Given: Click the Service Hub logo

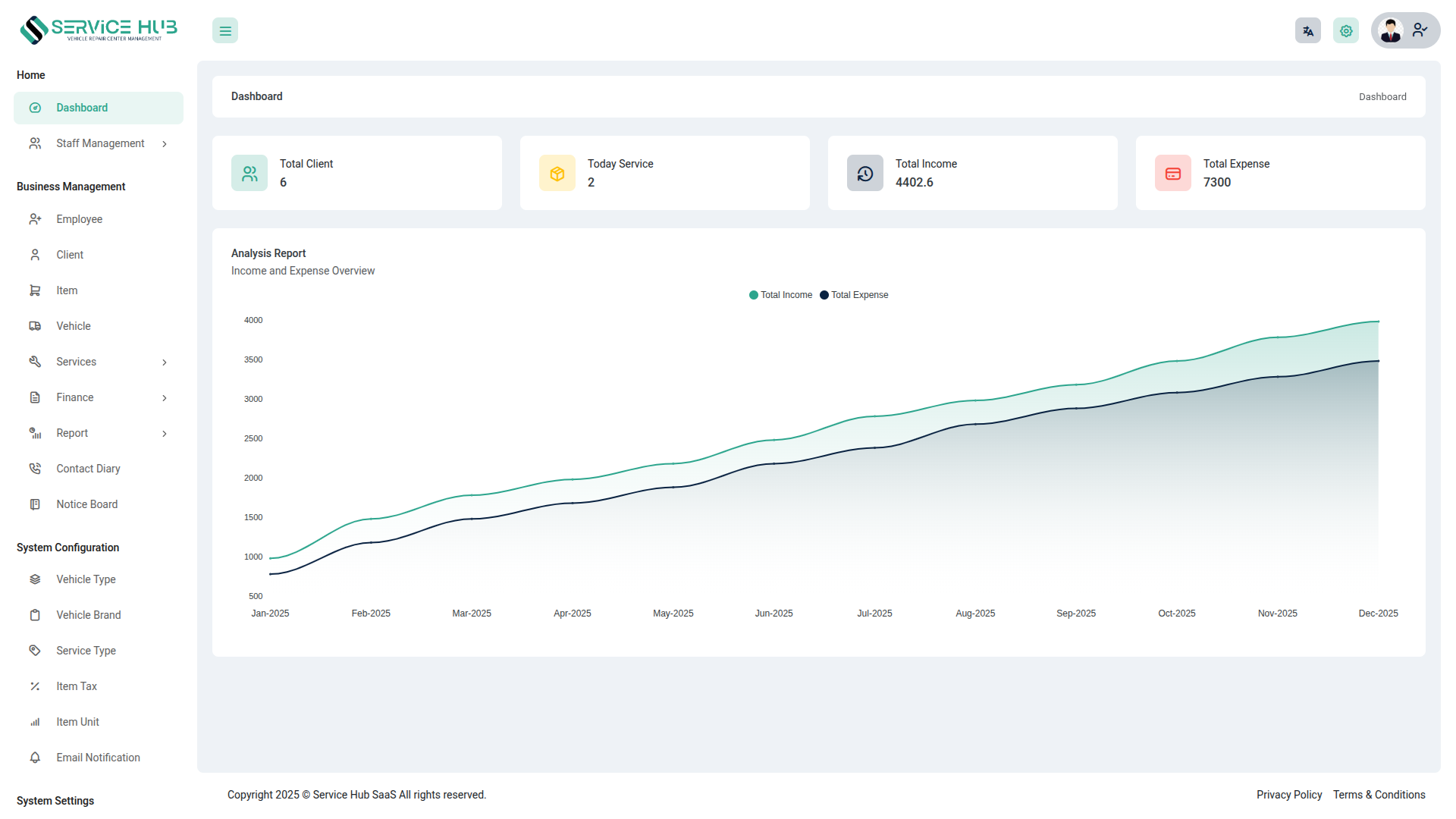Looking at the screenshot, I should coord(99,30).
